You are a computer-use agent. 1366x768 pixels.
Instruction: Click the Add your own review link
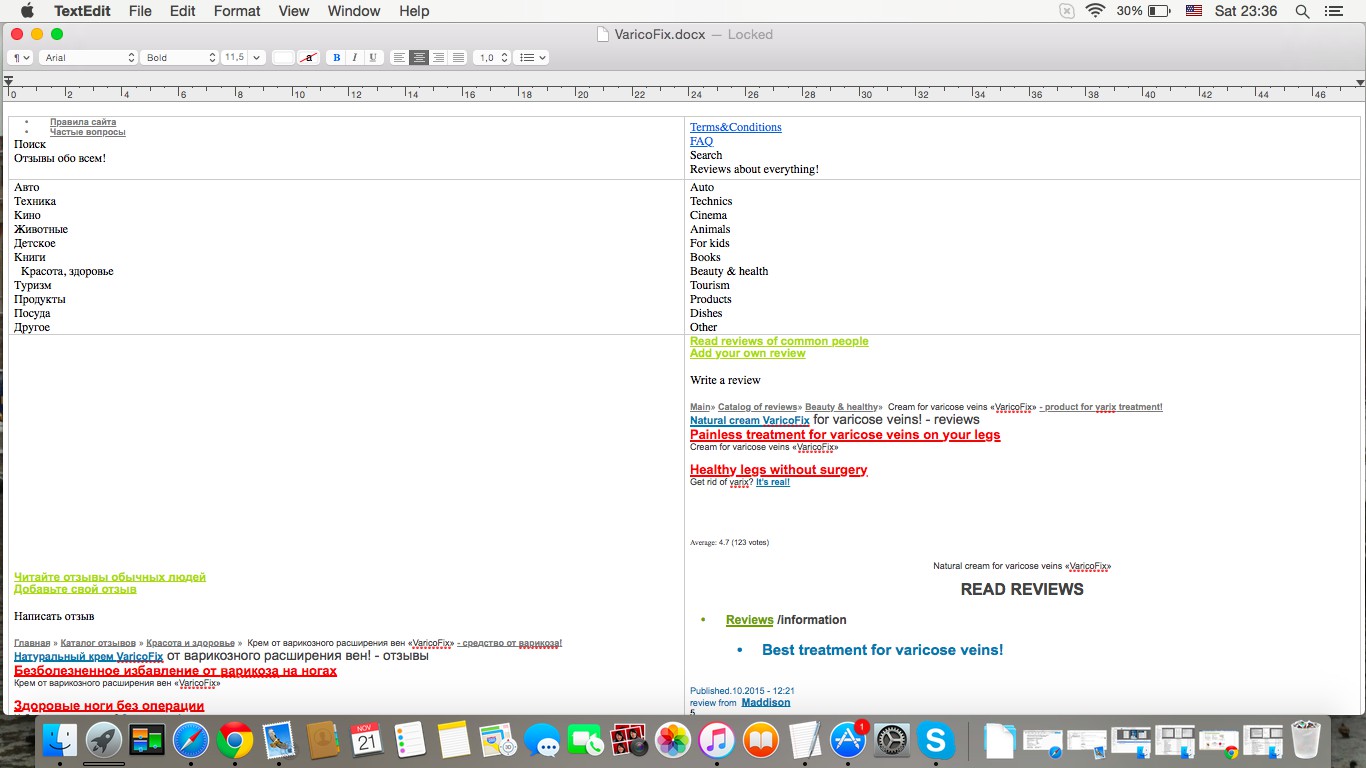(x=747, y=353)
